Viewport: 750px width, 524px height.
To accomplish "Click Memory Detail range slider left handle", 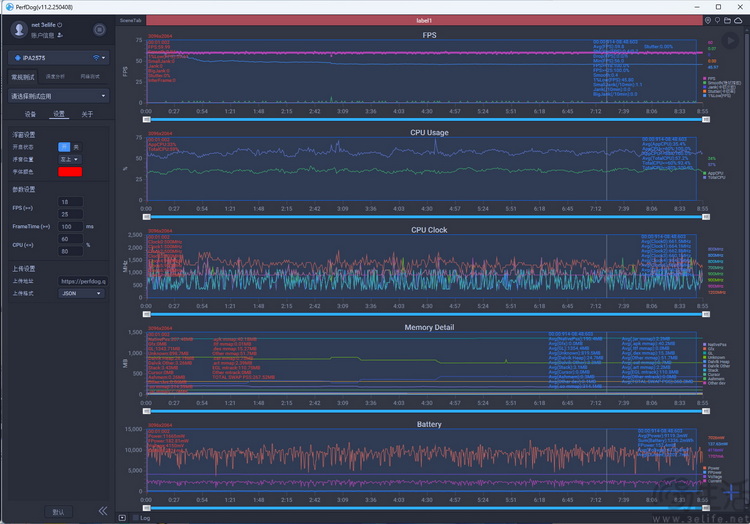I will pyautogui.click(x=147, y=412).
